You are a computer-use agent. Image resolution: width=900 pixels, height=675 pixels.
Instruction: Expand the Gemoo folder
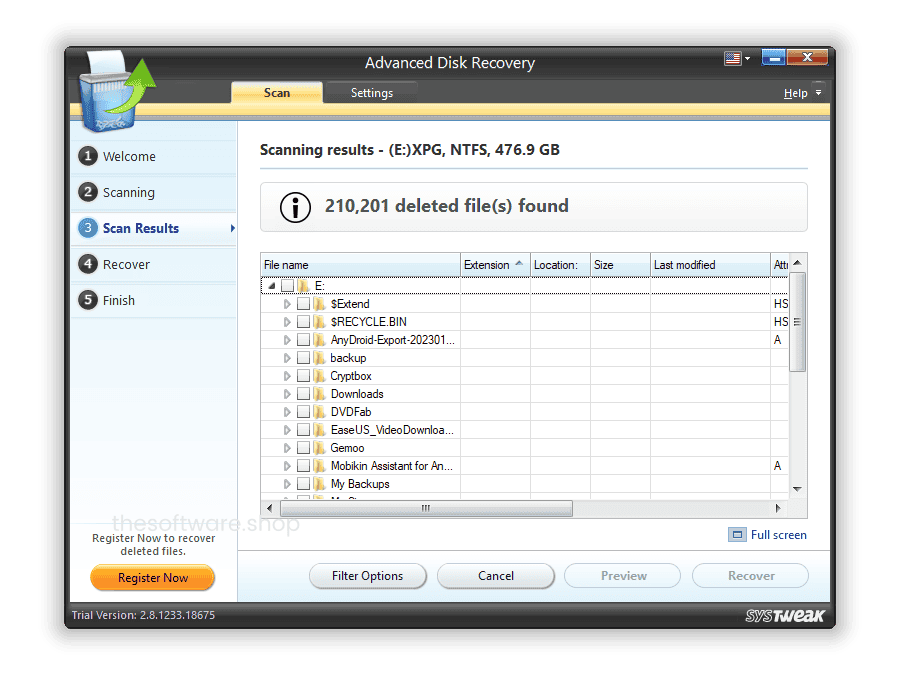[287, 448]
